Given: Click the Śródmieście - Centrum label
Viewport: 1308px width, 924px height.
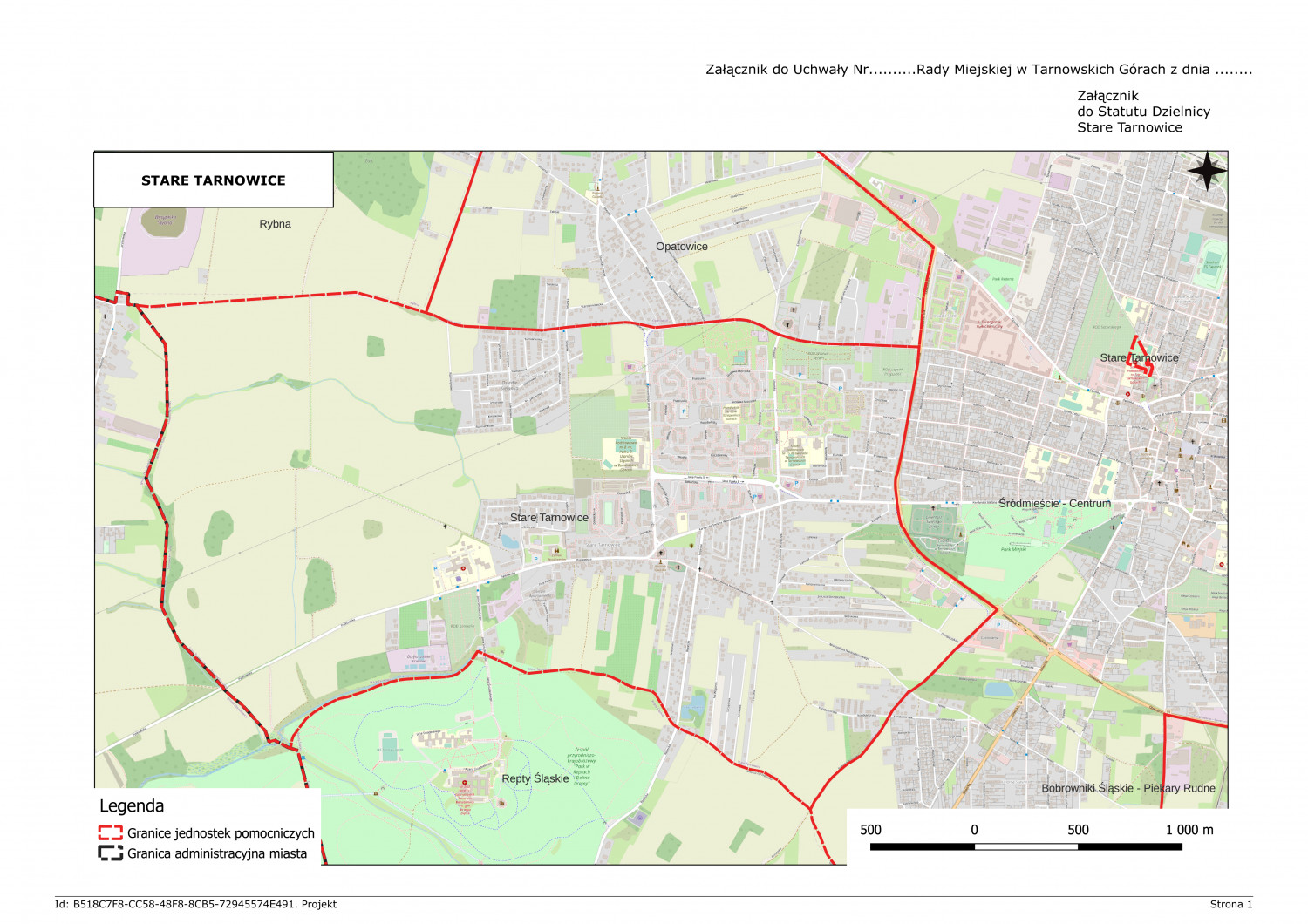Looking at the screenshot, I should [1054, 504].
